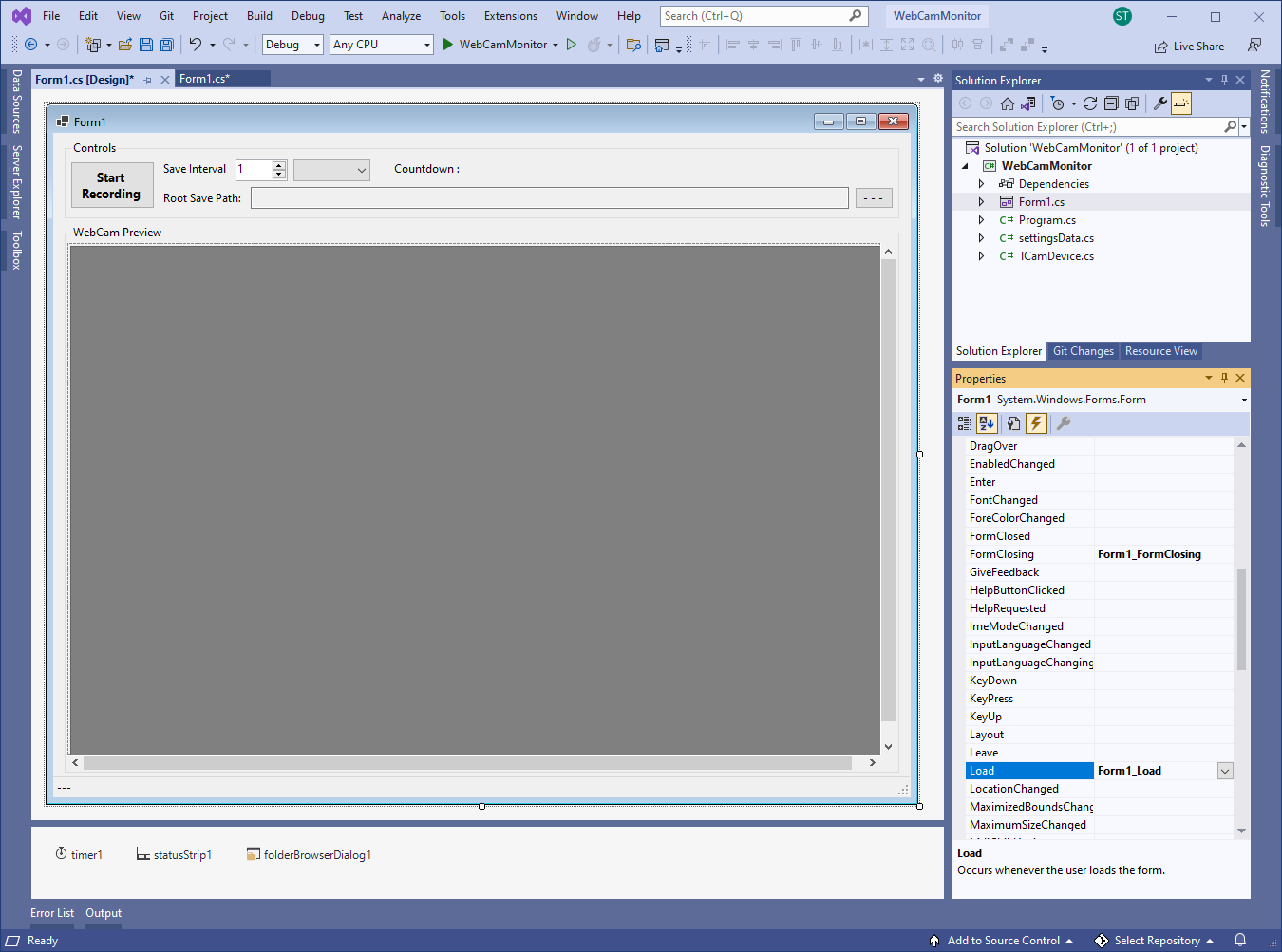This screenshot has width=1282, height=952.
Task: Open the startup project WebCamMonitor dropdown arrow
Action: (x=556, y=45)
